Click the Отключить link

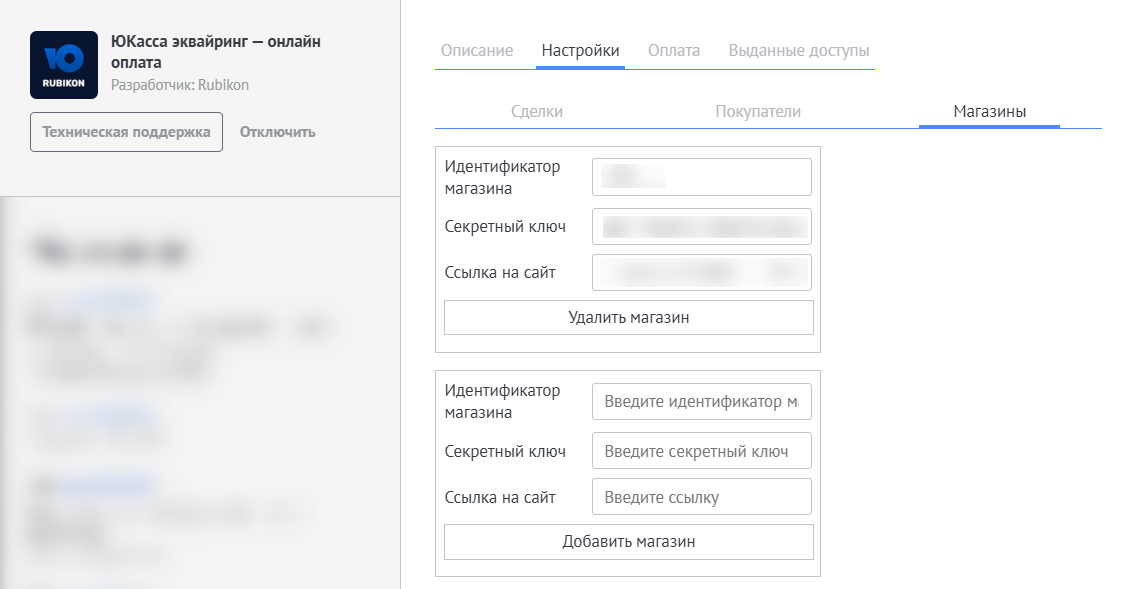pyautogui.click(x=277, y=132)
